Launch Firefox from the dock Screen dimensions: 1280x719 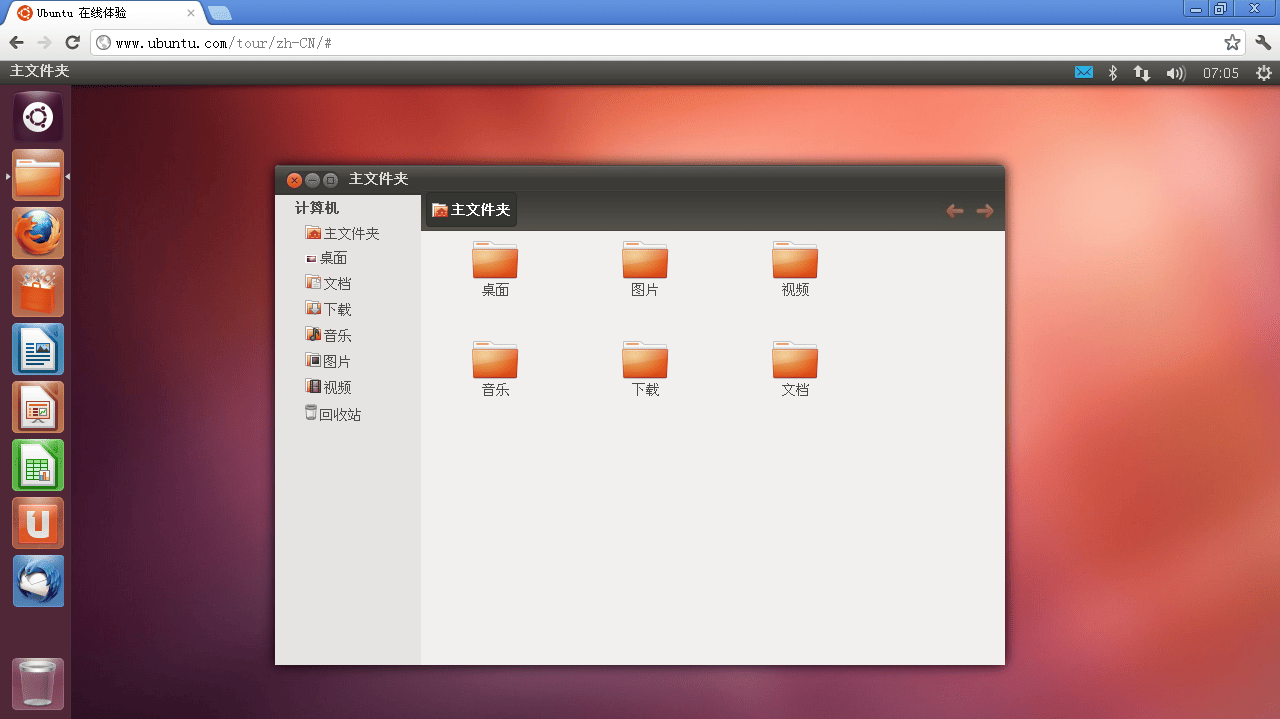(x=38, y=234)
